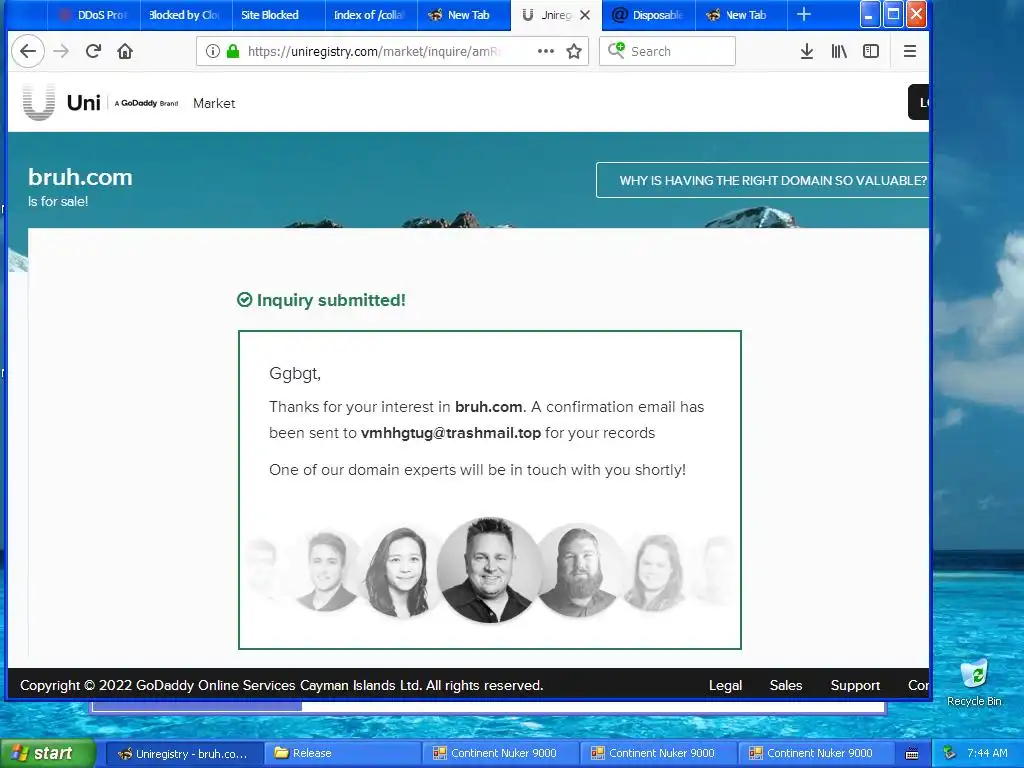Viewport: 1024px width, 768px height.
Task: Close the Uniregistry tab
Action: point(585,15)
